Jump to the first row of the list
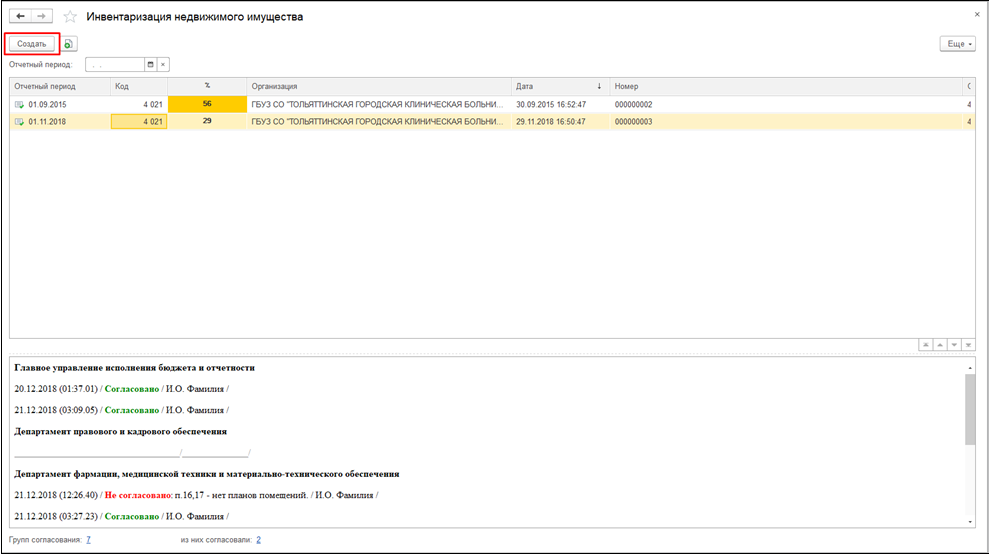The width and height of the screenshot is (989, 554). click(926, 344)
